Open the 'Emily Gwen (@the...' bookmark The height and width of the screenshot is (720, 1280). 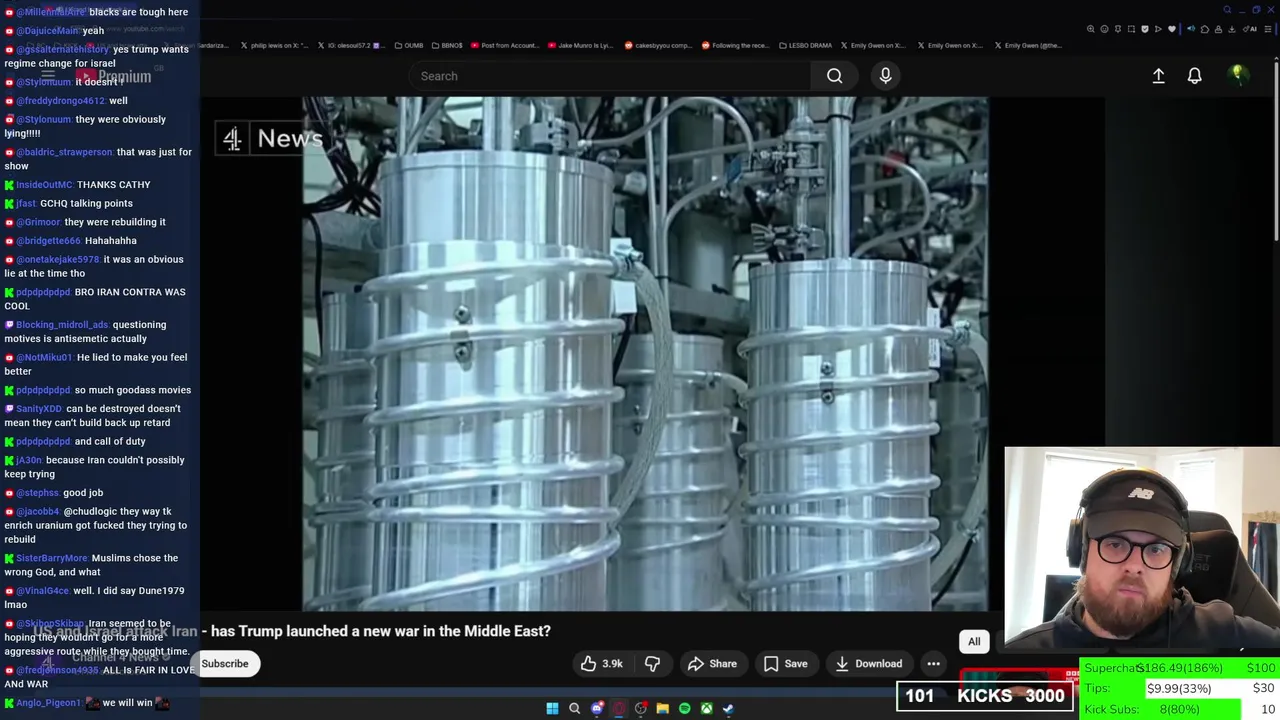tap(1027, 45)
